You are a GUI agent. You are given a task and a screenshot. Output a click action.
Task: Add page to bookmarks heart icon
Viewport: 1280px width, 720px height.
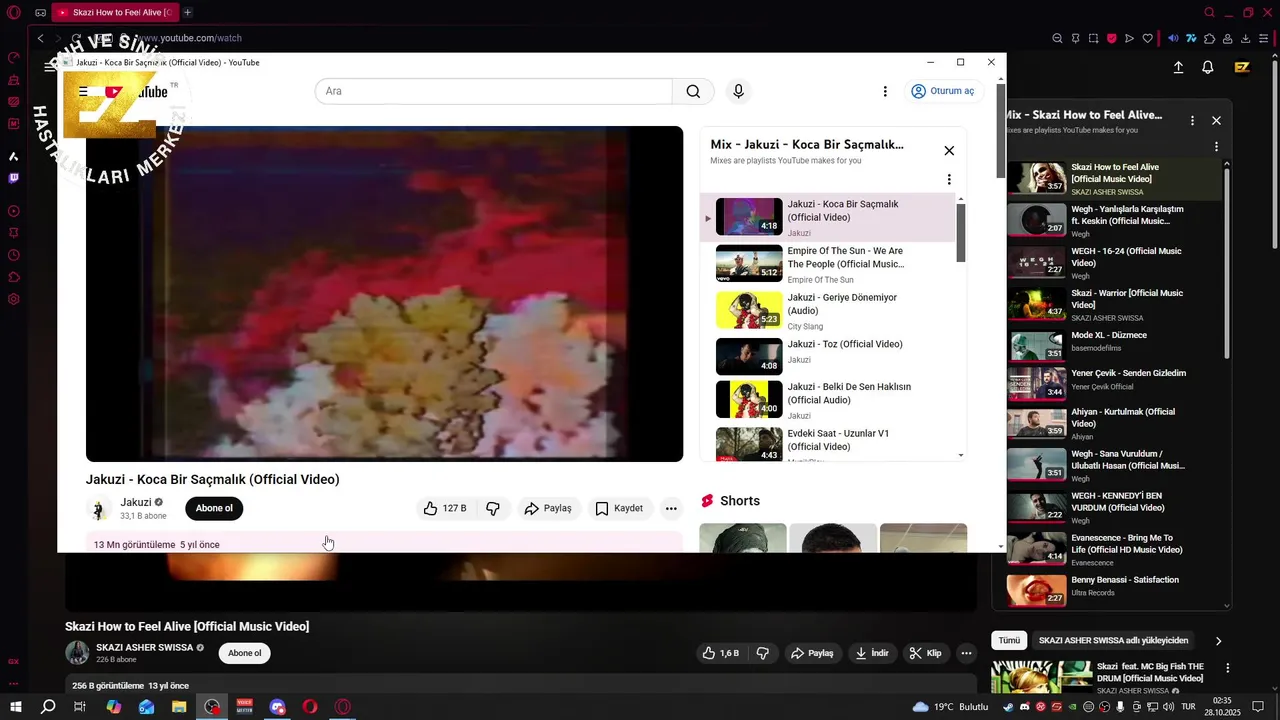[1147, 38]
